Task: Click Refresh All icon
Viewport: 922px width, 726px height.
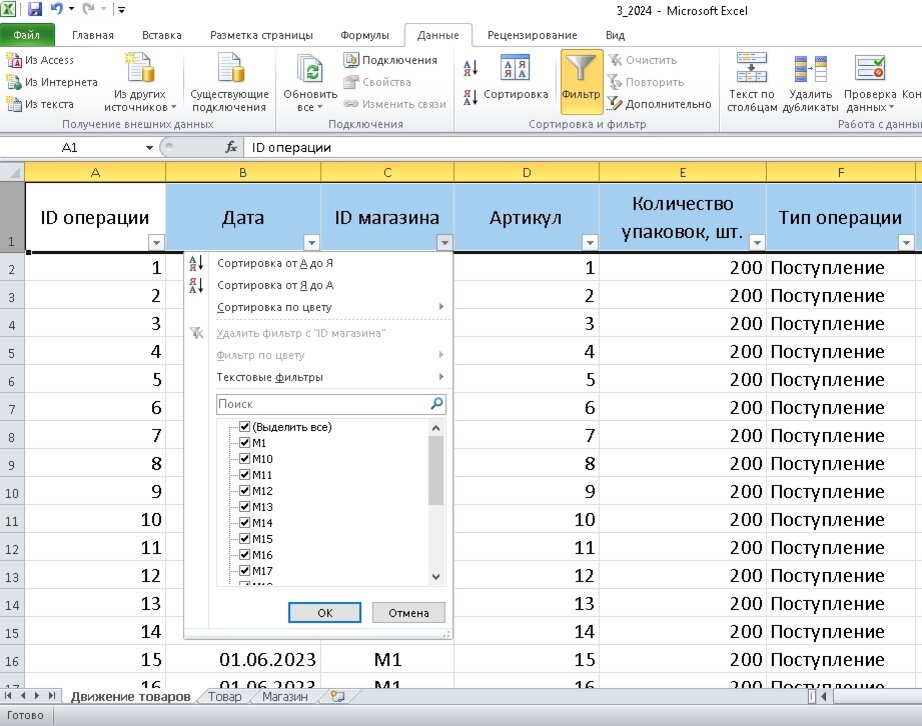Action: click(x=310, y=69)
